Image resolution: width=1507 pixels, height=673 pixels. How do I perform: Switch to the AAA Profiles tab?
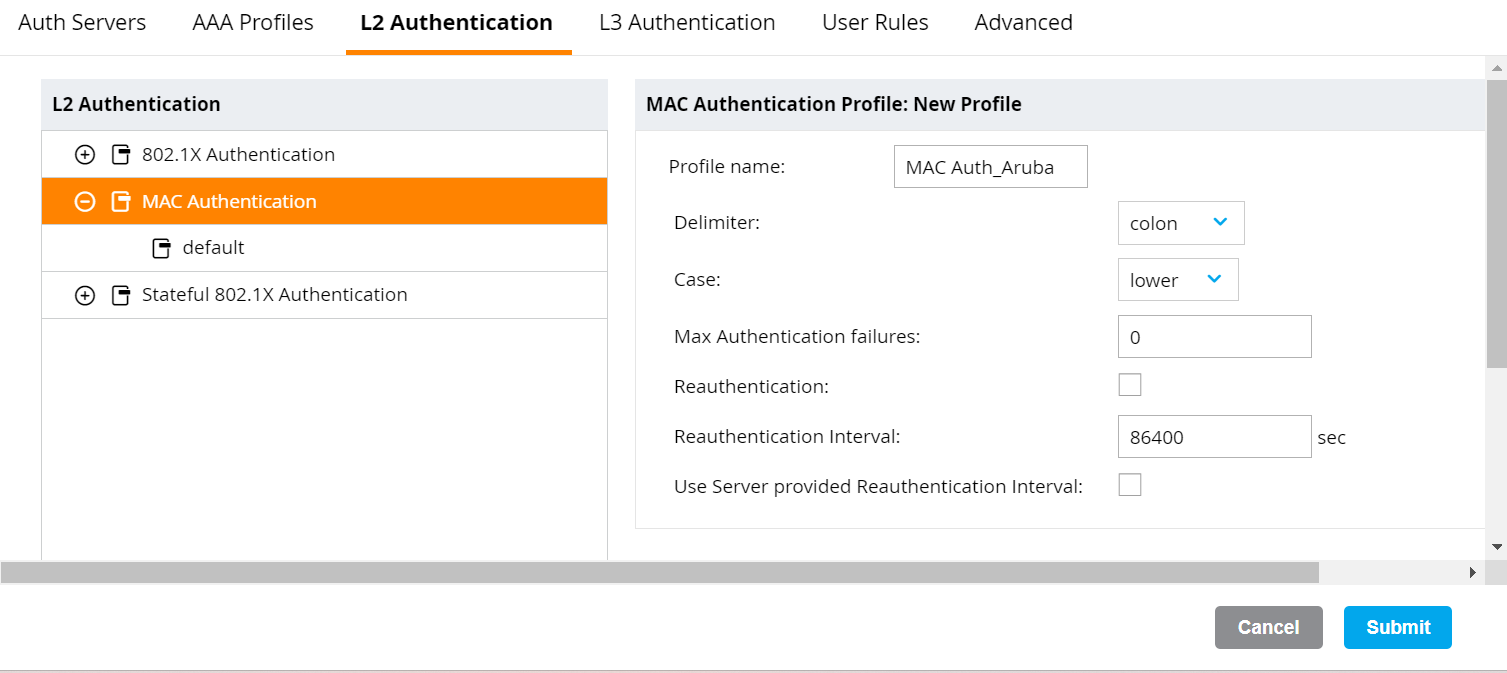tap(253, 22)
